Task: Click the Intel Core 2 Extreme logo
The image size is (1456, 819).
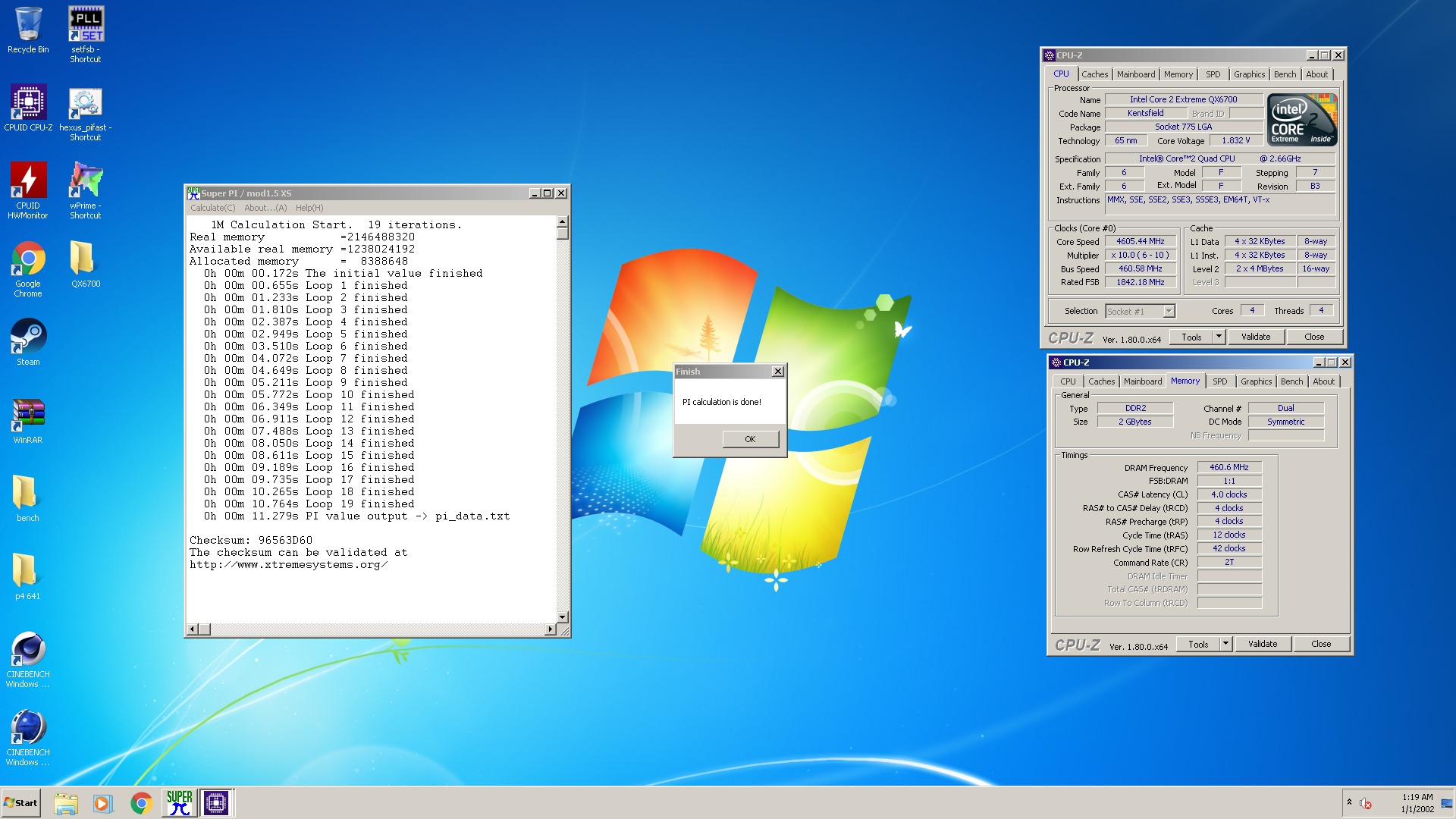Action: (x=1302, y=120)
